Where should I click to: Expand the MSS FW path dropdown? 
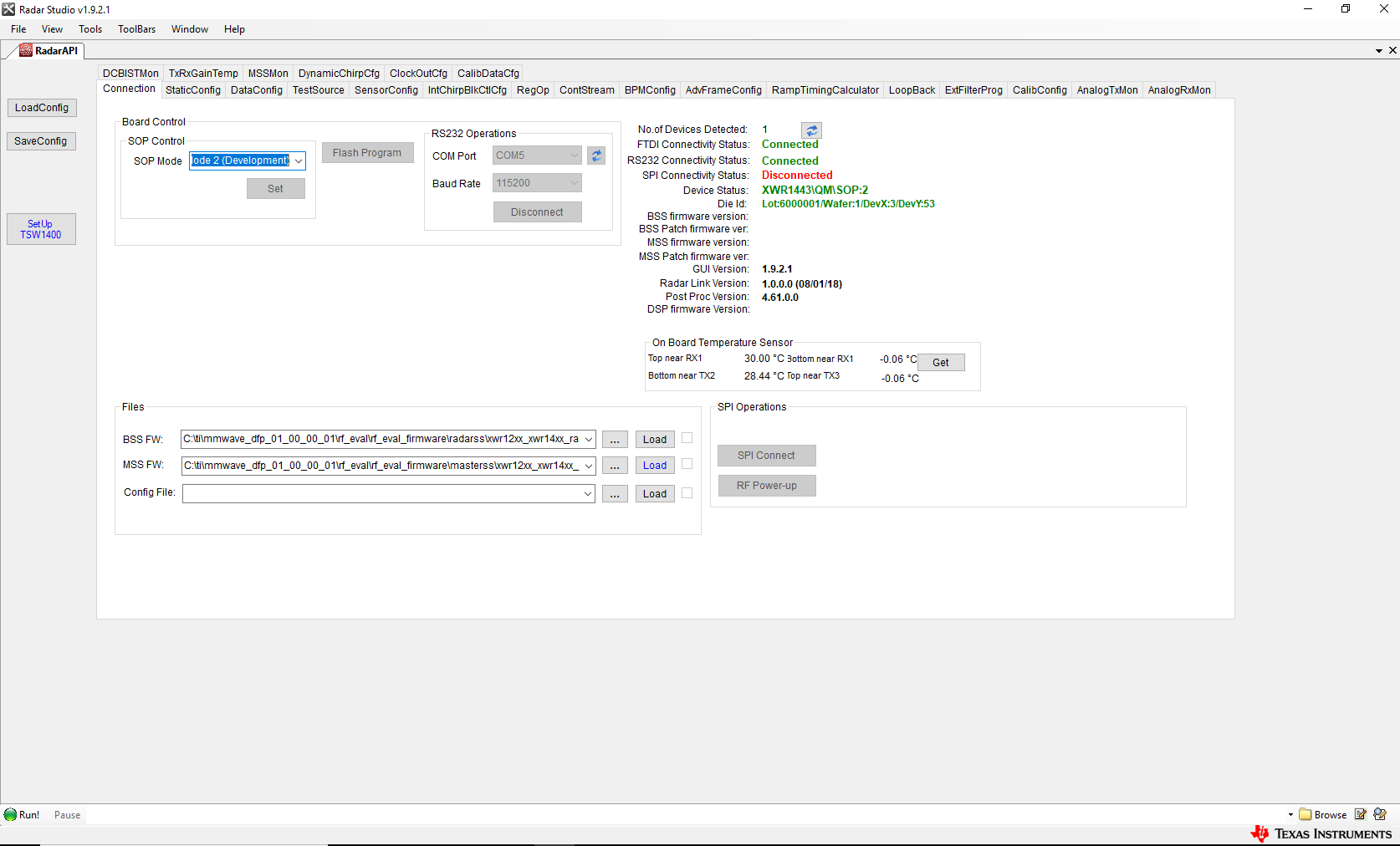tap(589, 466)
